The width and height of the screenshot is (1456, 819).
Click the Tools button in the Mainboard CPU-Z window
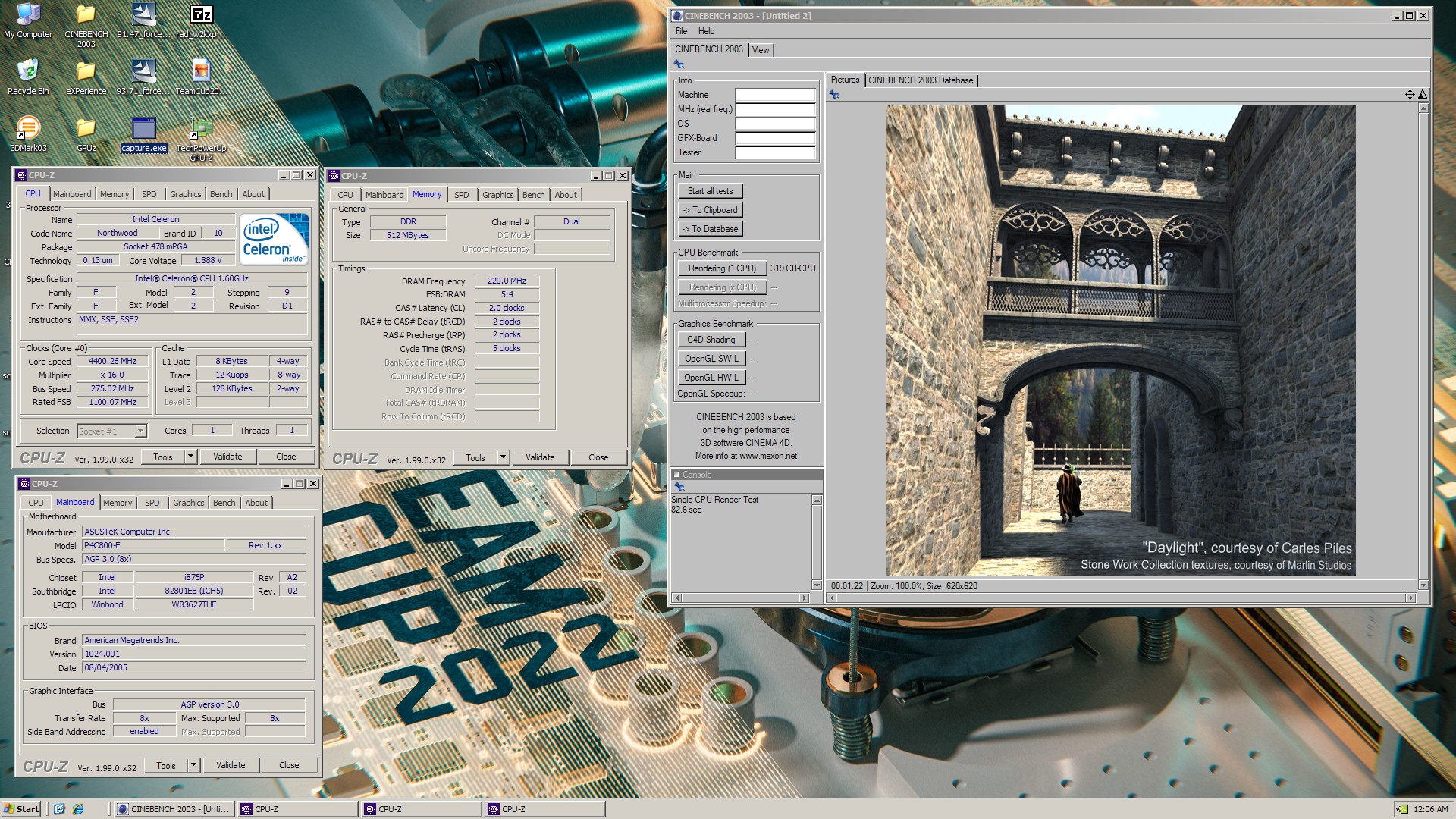click(166, 765)
